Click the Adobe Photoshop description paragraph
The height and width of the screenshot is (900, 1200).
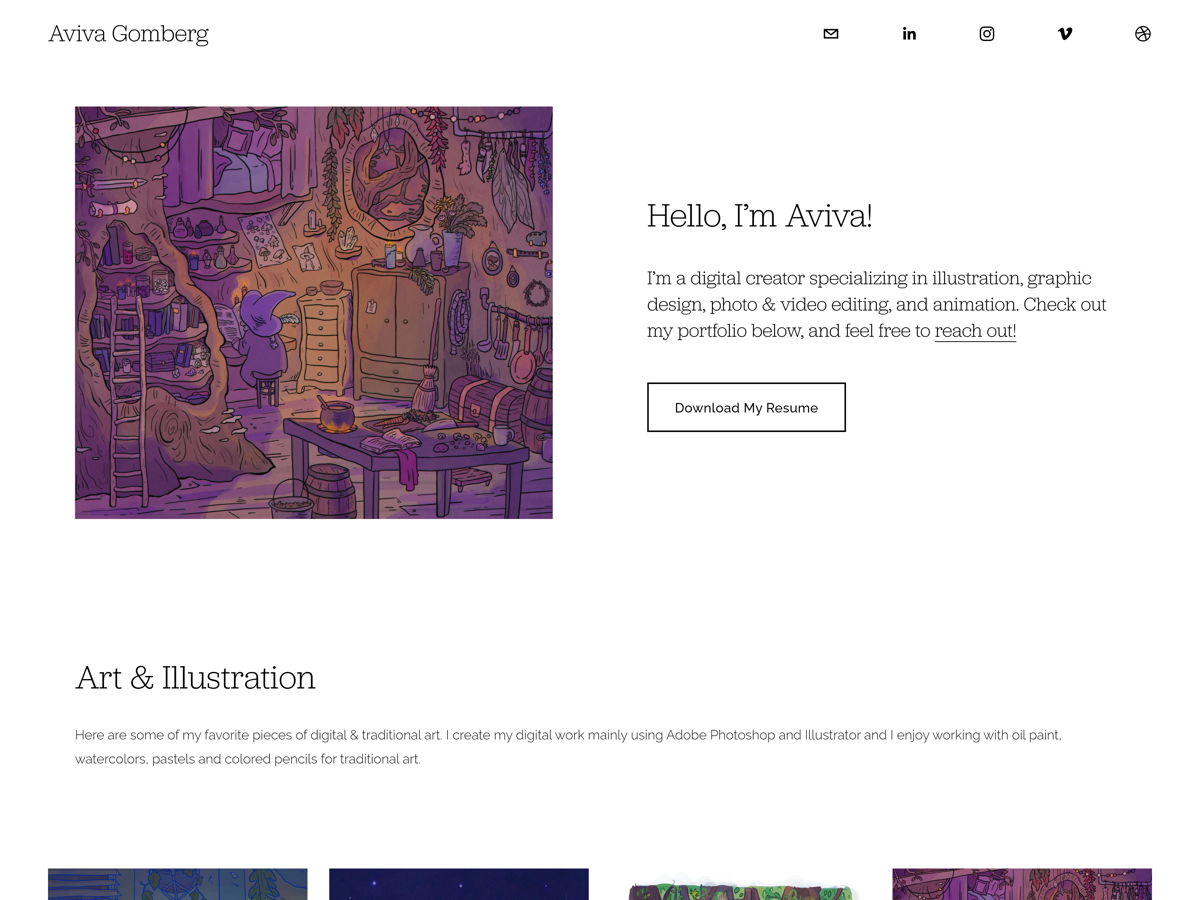pyautogui.click(x=568, y=747)
